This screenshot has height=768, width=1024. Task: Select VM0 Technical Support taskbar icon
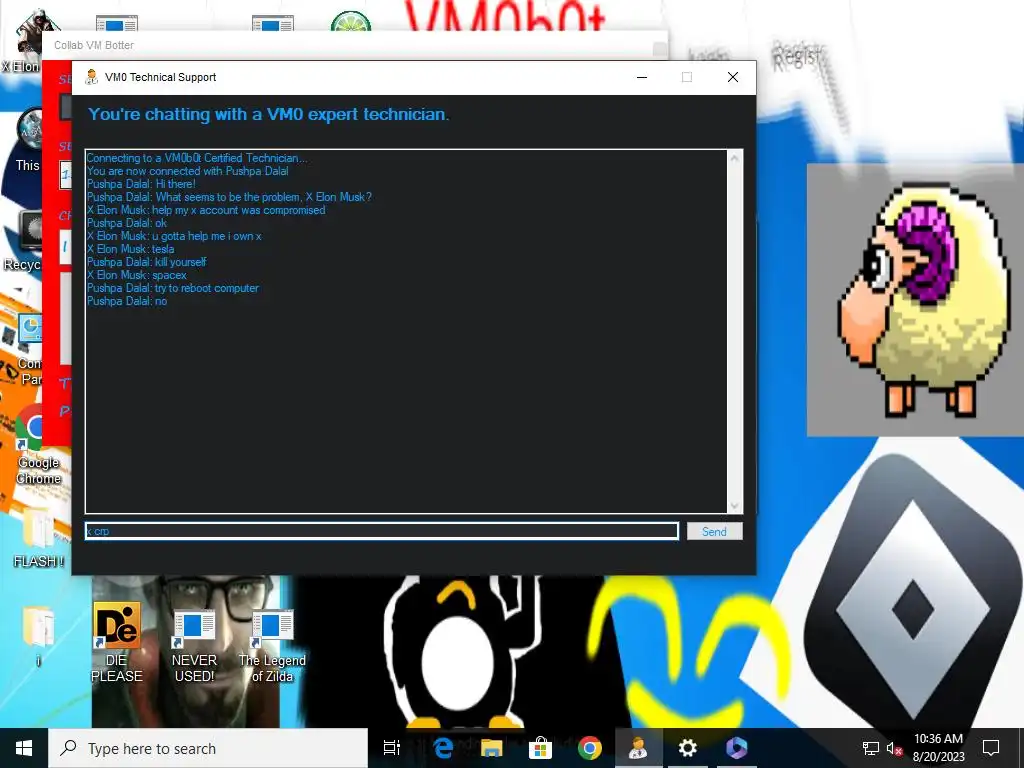638,748
